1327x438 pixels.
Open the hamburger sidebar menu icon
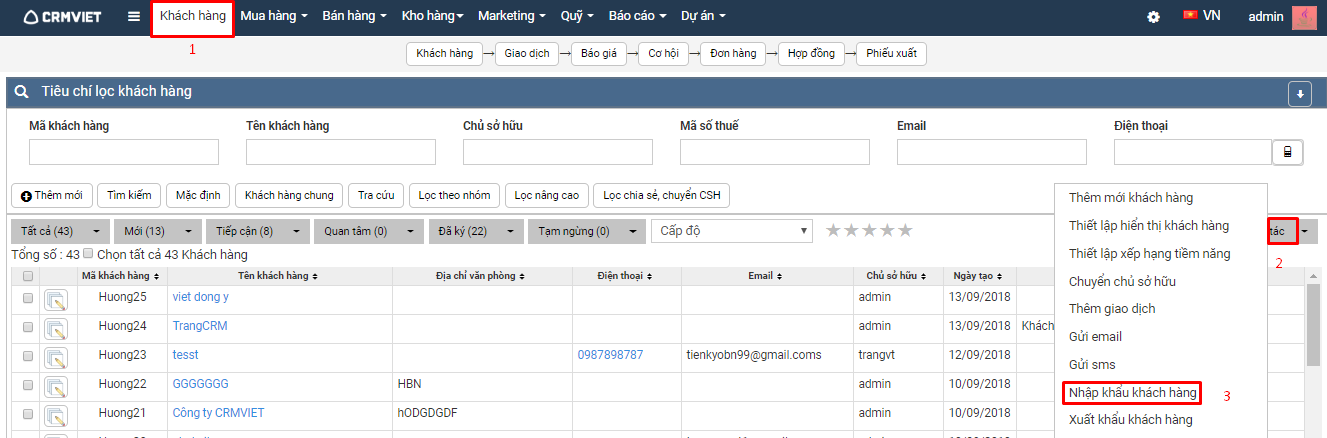[134, 16]
